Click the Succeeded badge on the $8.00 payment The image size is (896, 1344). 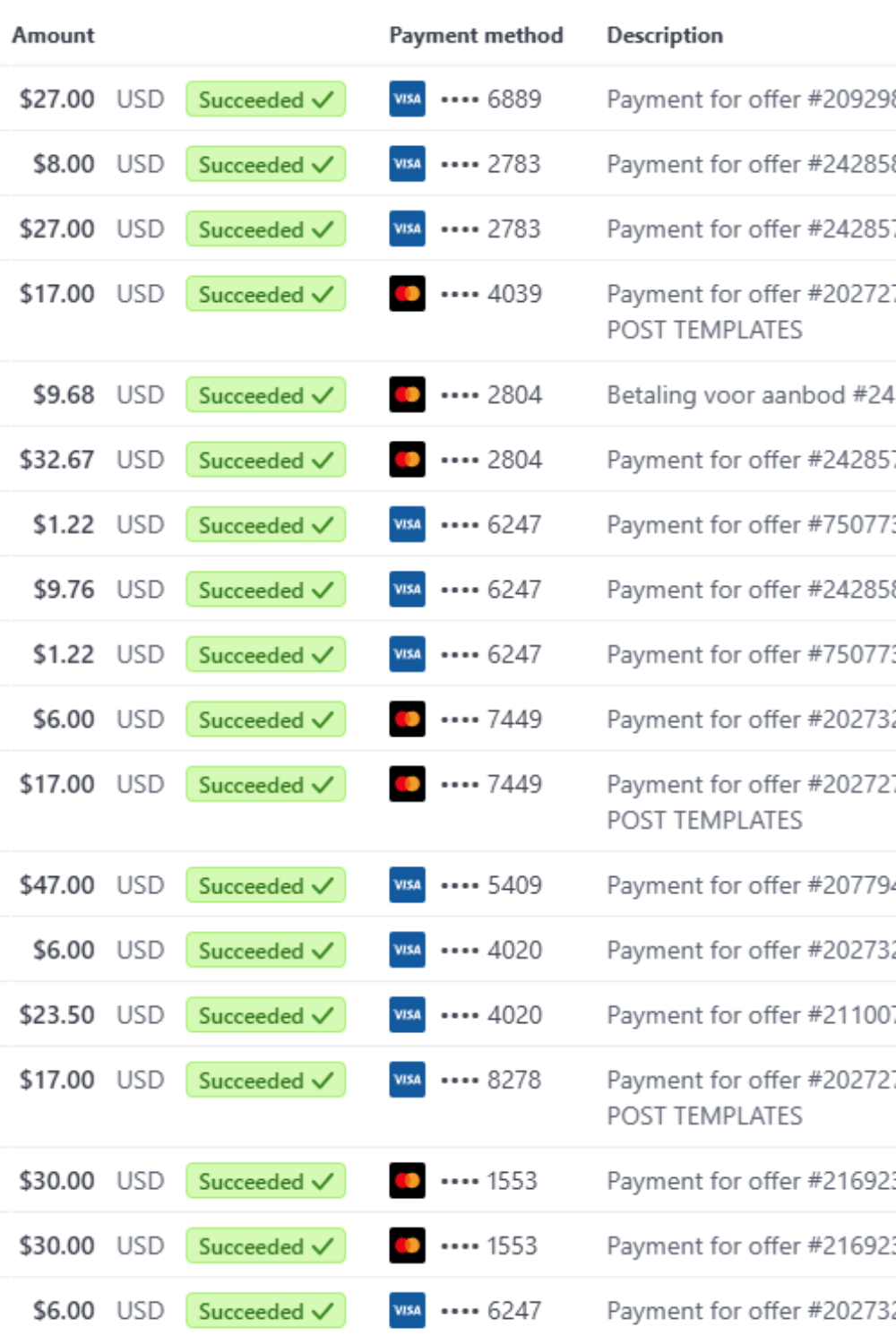266,164
